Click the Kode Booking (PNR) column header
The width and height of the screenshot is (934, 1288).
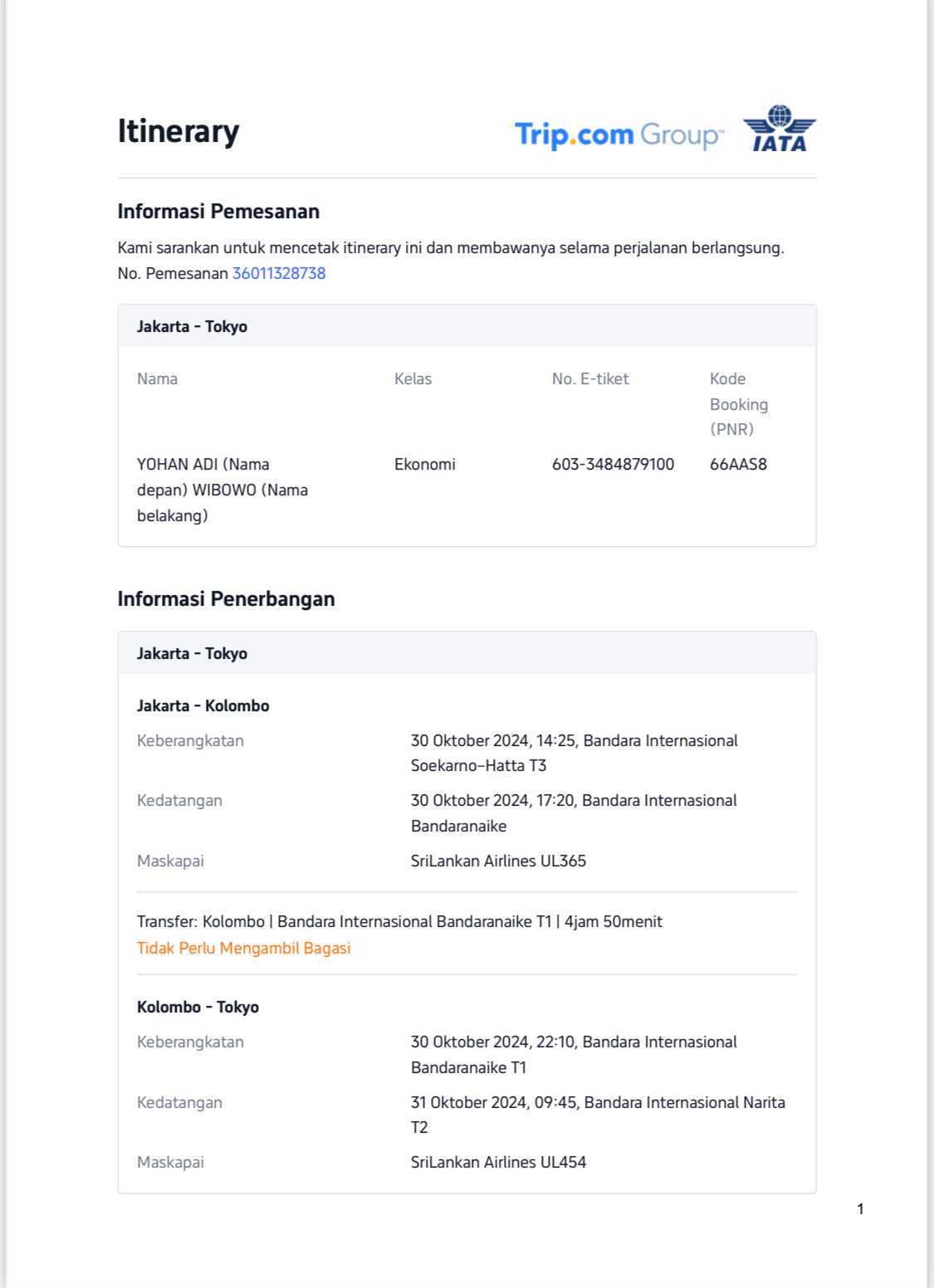(x=738, y=404)
